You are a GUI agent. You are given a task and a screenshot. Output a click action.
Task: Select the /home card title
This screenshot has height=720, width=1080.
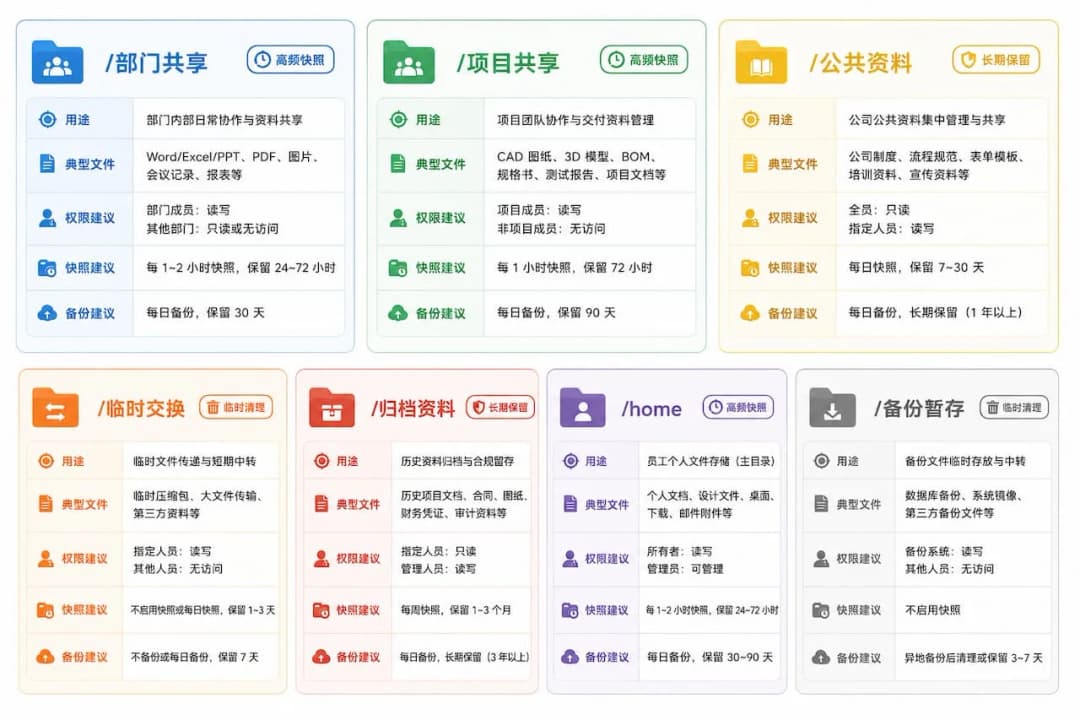[x=652, y=409]
